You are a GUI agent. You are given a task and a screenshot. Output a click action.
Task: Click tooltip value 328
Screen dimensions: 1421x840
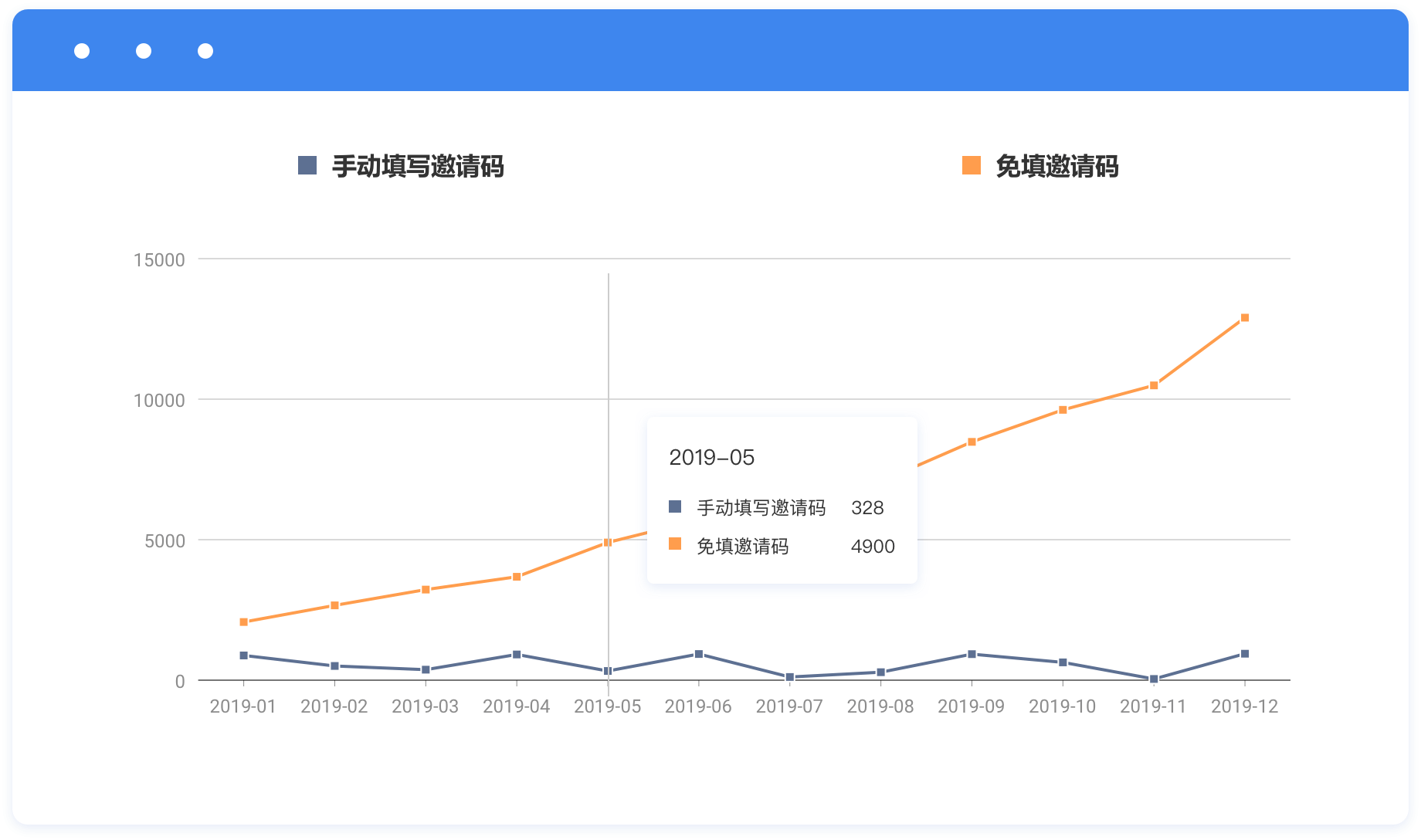867,508
